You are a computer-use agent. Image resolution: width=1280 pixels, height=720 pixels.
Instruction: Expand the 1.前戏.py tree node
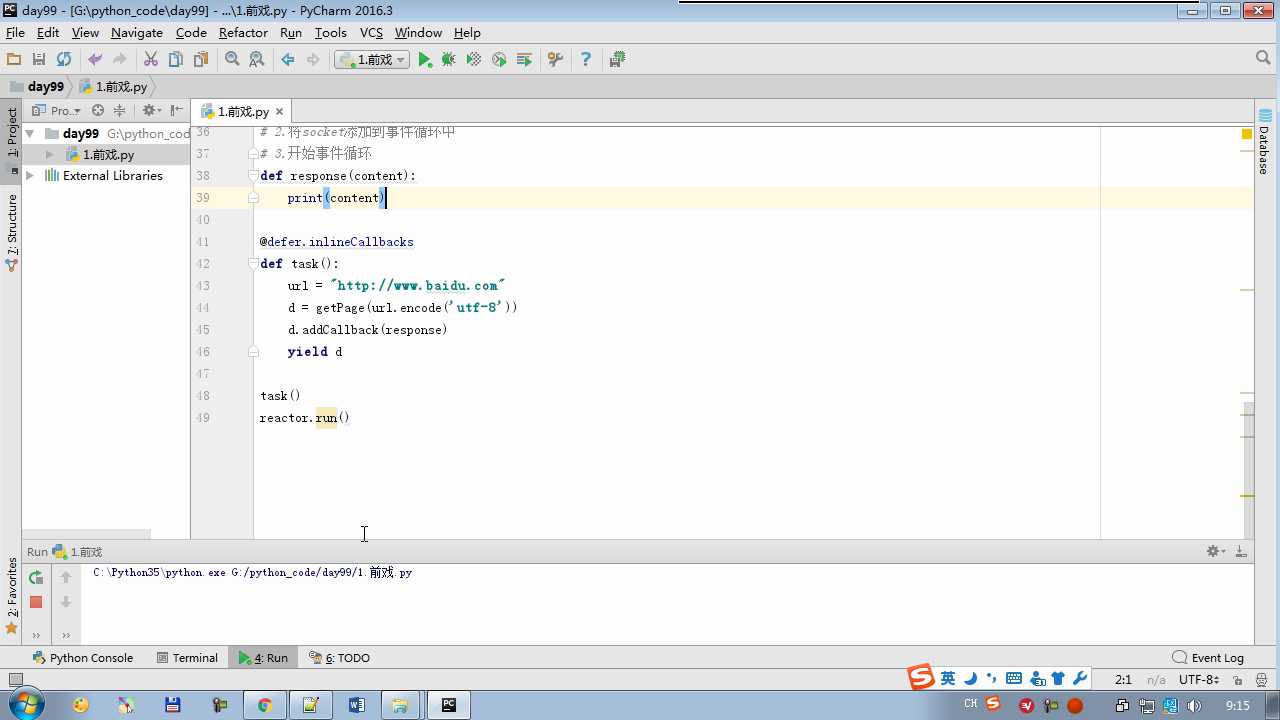coord(49,155)
